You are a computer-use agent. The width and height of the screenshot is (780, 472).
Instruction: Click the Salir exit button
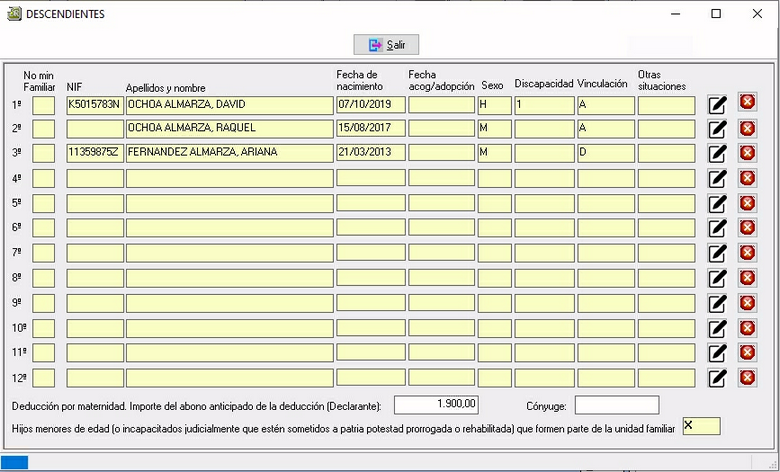point(386,45)
